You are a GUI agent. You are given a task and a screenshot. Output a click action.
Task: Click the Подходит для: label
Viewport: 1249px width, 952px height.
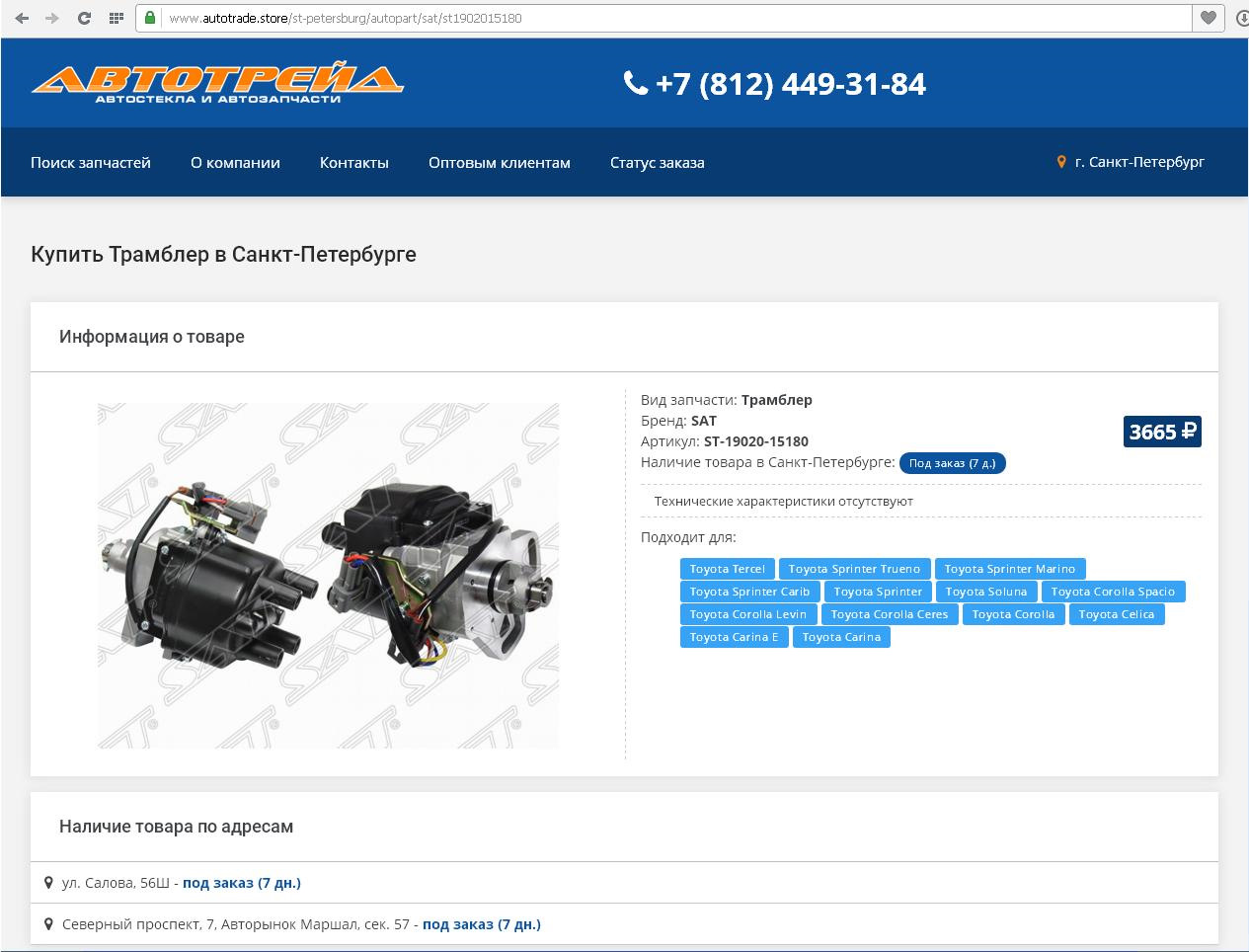coord(688,537)
